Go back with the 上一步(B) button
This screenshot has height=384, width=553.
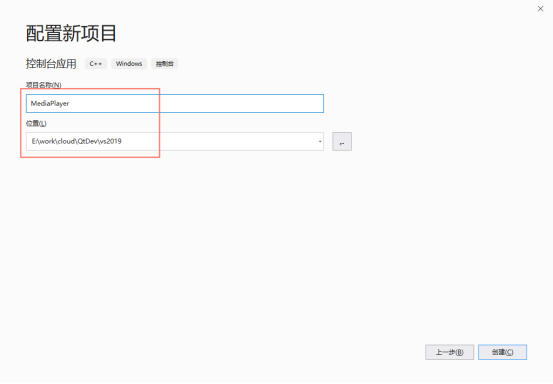(x=449, y=352)
